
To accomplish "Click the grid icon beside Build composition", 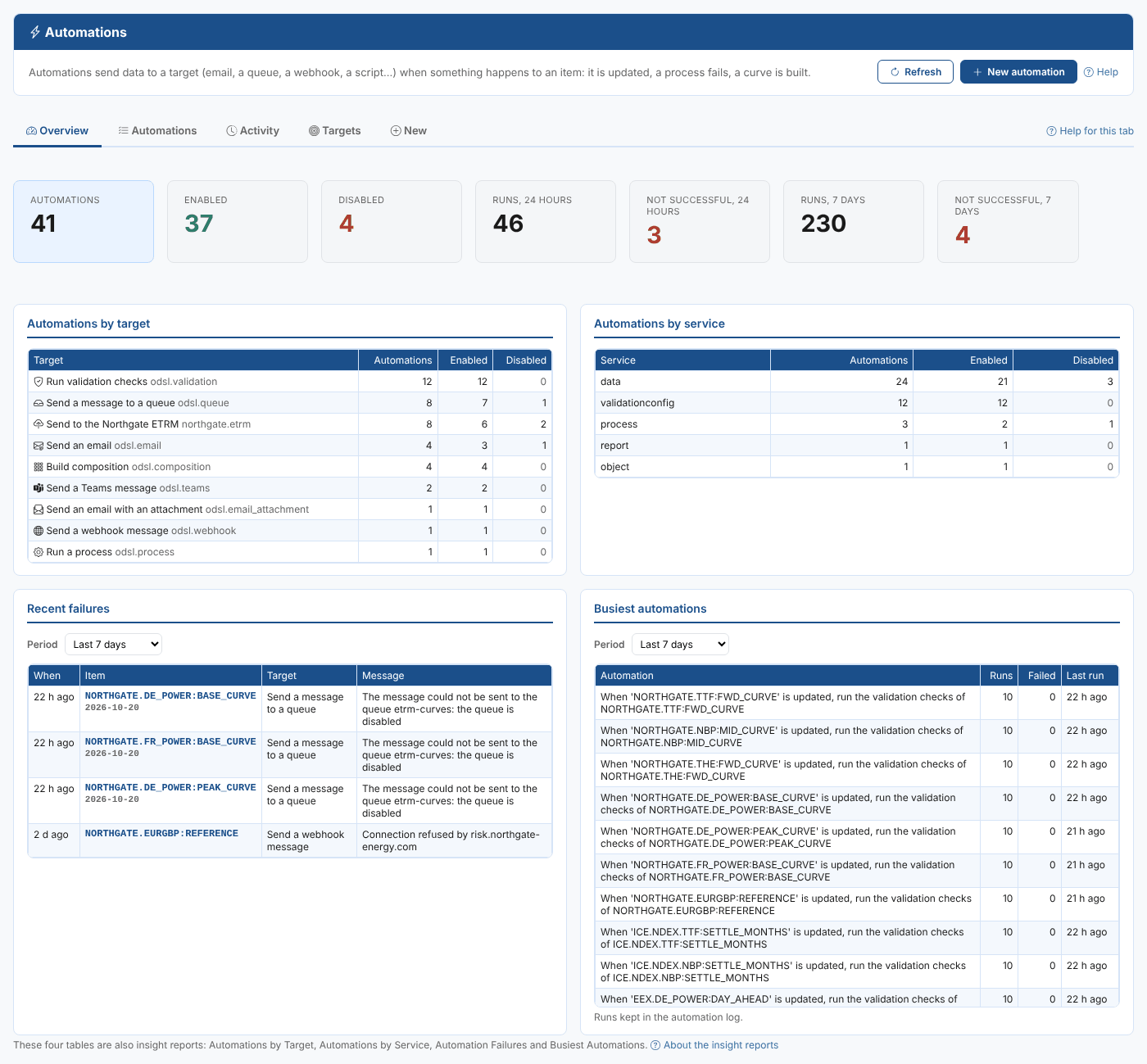I will 39,467.
